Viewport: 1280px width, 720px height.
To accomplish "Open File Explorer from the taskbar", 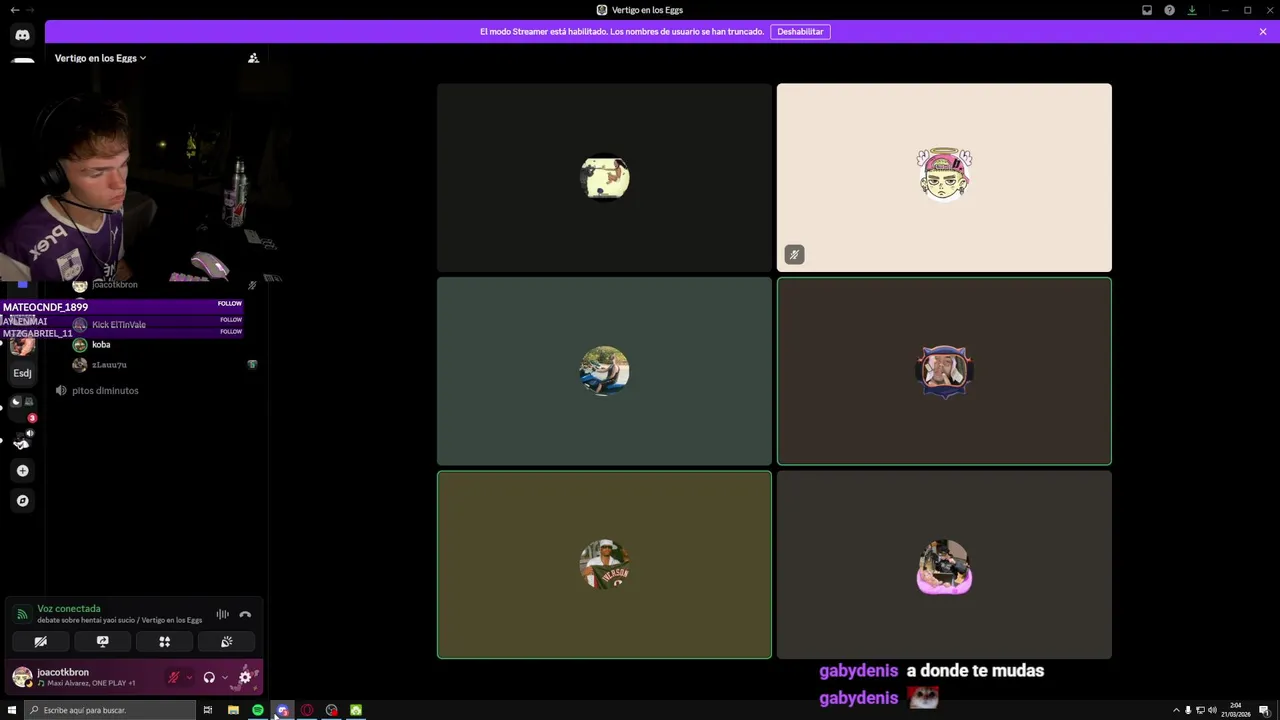I will (x=233, y=710).
